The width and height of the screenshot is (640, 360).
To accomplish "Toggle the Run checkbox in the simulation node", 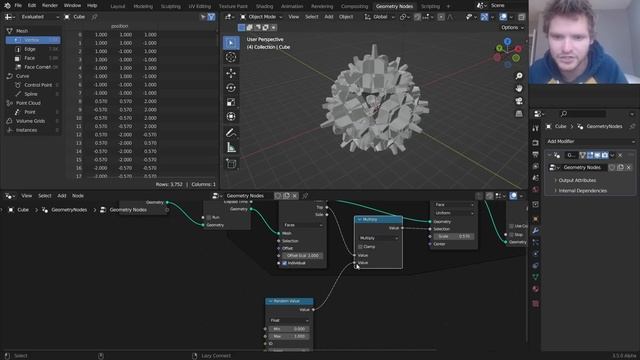I will [209, 218].
